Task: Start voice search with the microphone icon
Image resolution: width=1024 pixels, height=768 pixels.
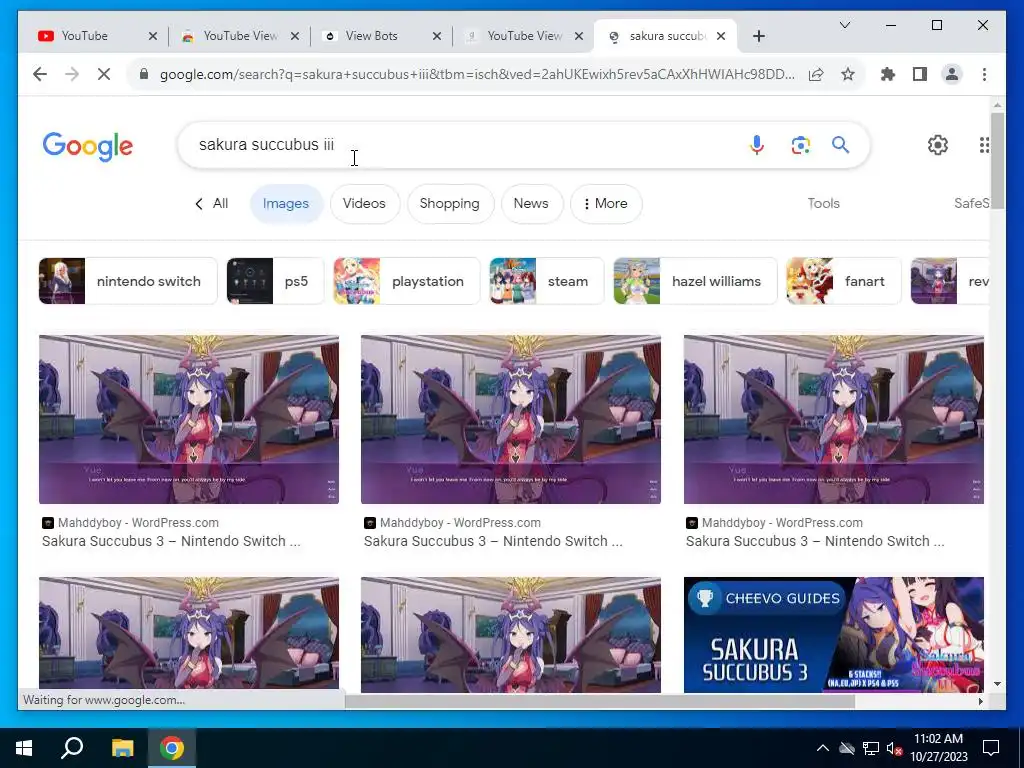Action: [x=757, y=145]
